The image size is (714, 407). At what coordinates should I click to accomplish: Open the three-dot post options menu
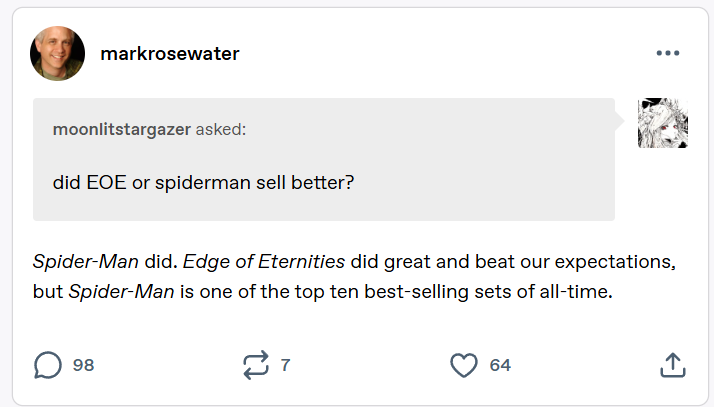click(x=668, y=53)
